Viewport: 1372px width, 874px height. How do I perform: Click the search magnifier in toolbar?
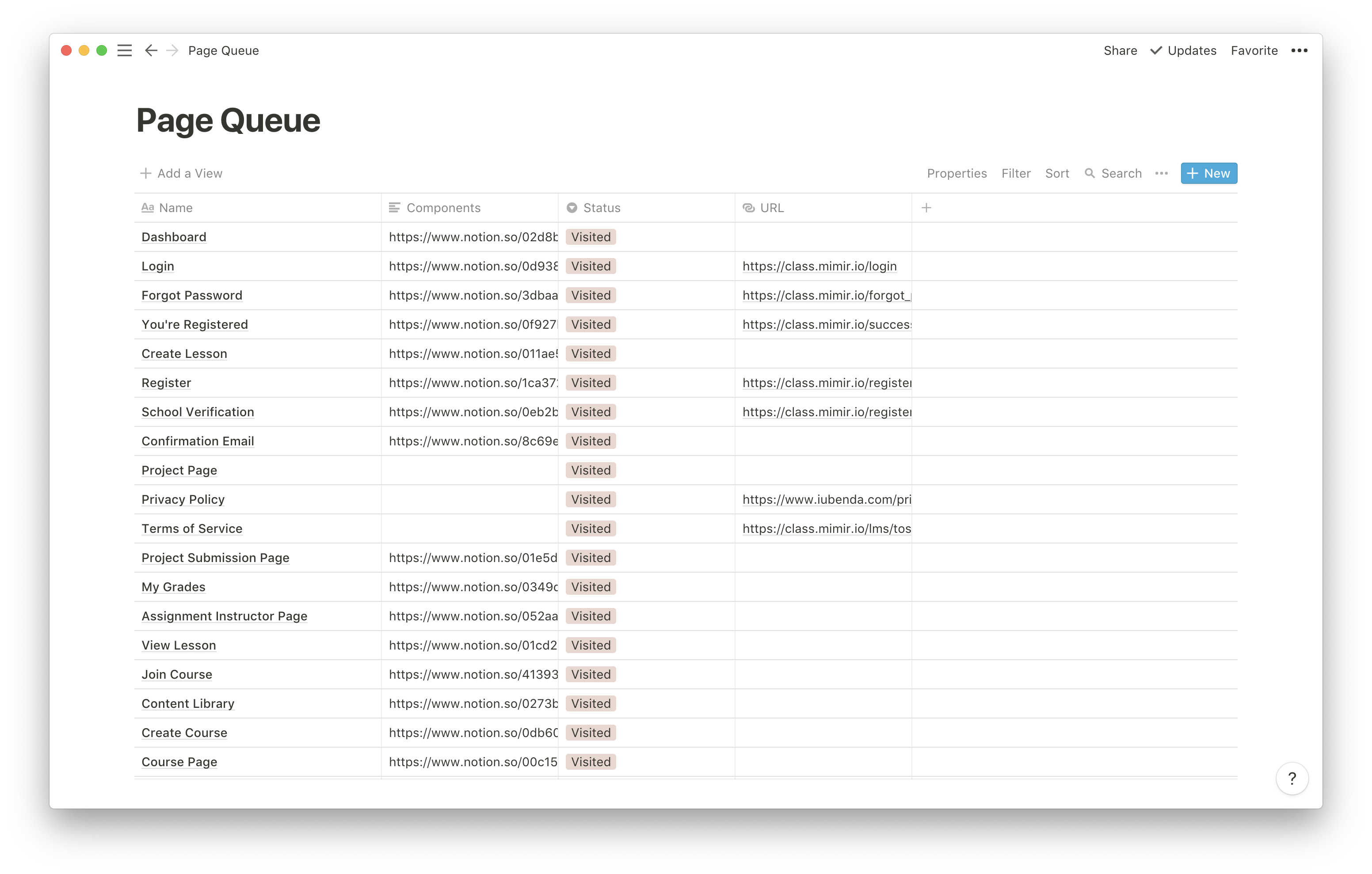(x=1090, y=173)
